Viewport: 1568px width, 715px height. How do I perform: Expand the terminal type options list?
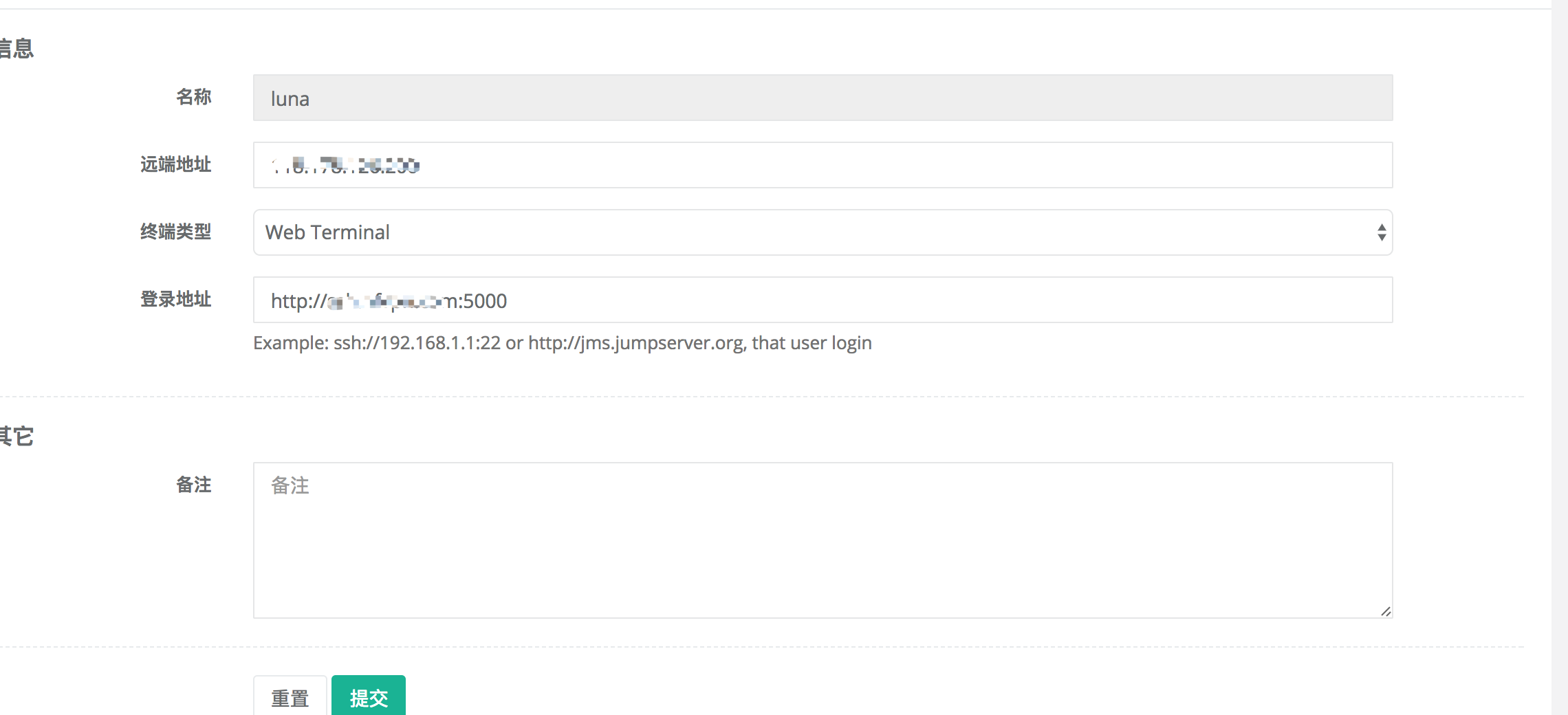(x=822, y=232)
